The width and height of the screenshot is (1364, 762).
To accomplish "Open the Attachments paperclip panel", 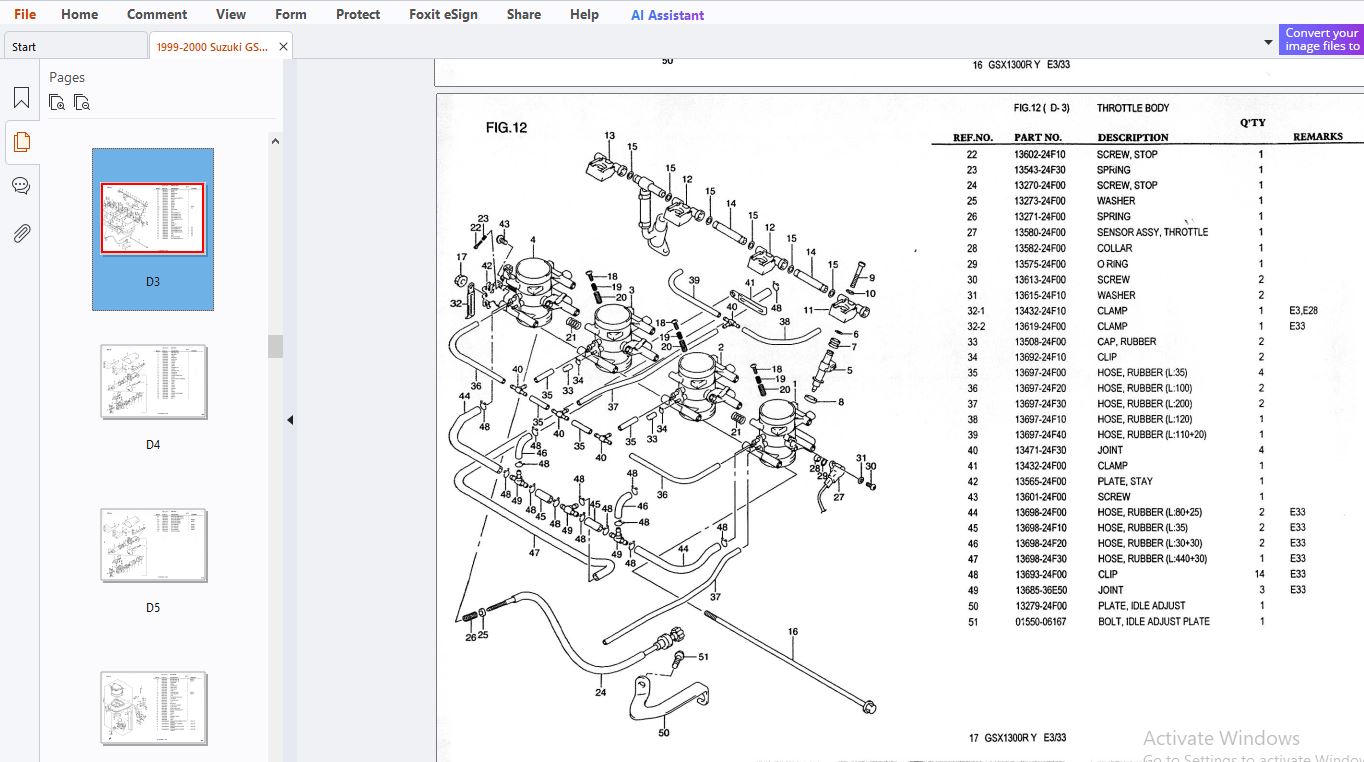I will coord(21,233).
